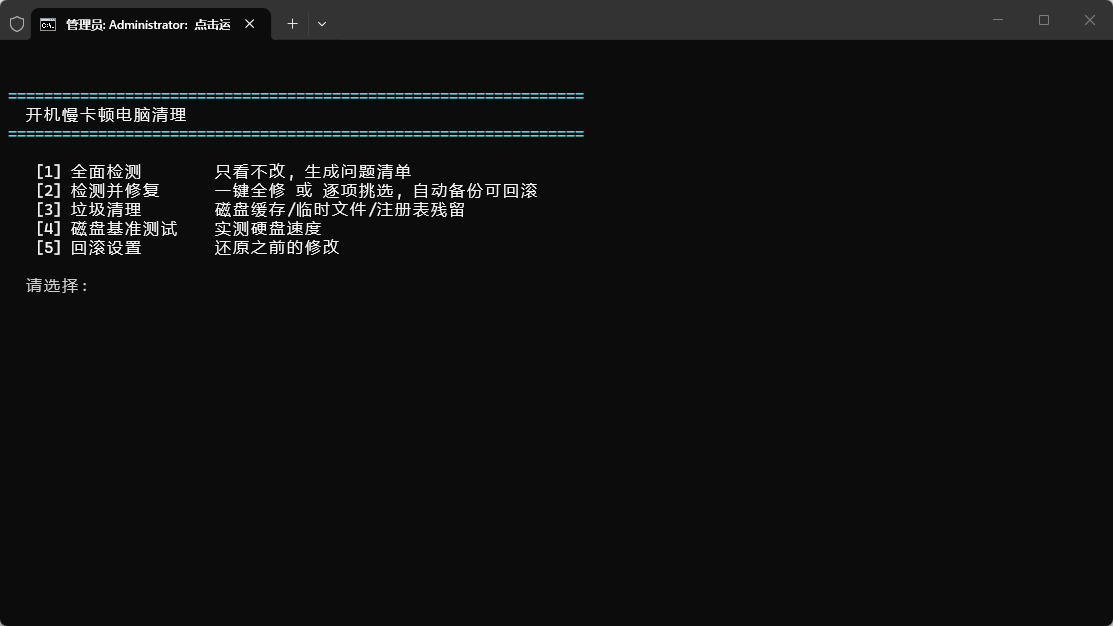
Task: Click the shield icon in title bar
Action: click(x=17, y=24)
